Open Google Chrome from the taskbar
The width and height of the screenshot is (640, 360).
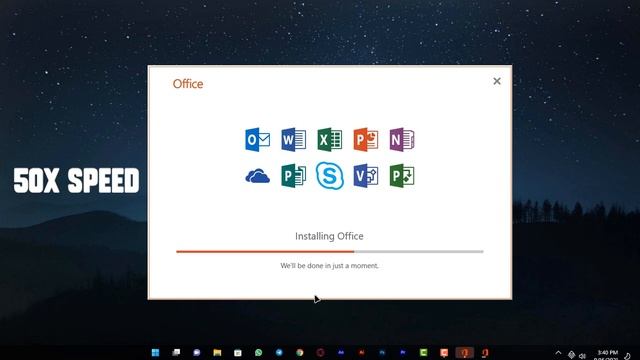300,353
